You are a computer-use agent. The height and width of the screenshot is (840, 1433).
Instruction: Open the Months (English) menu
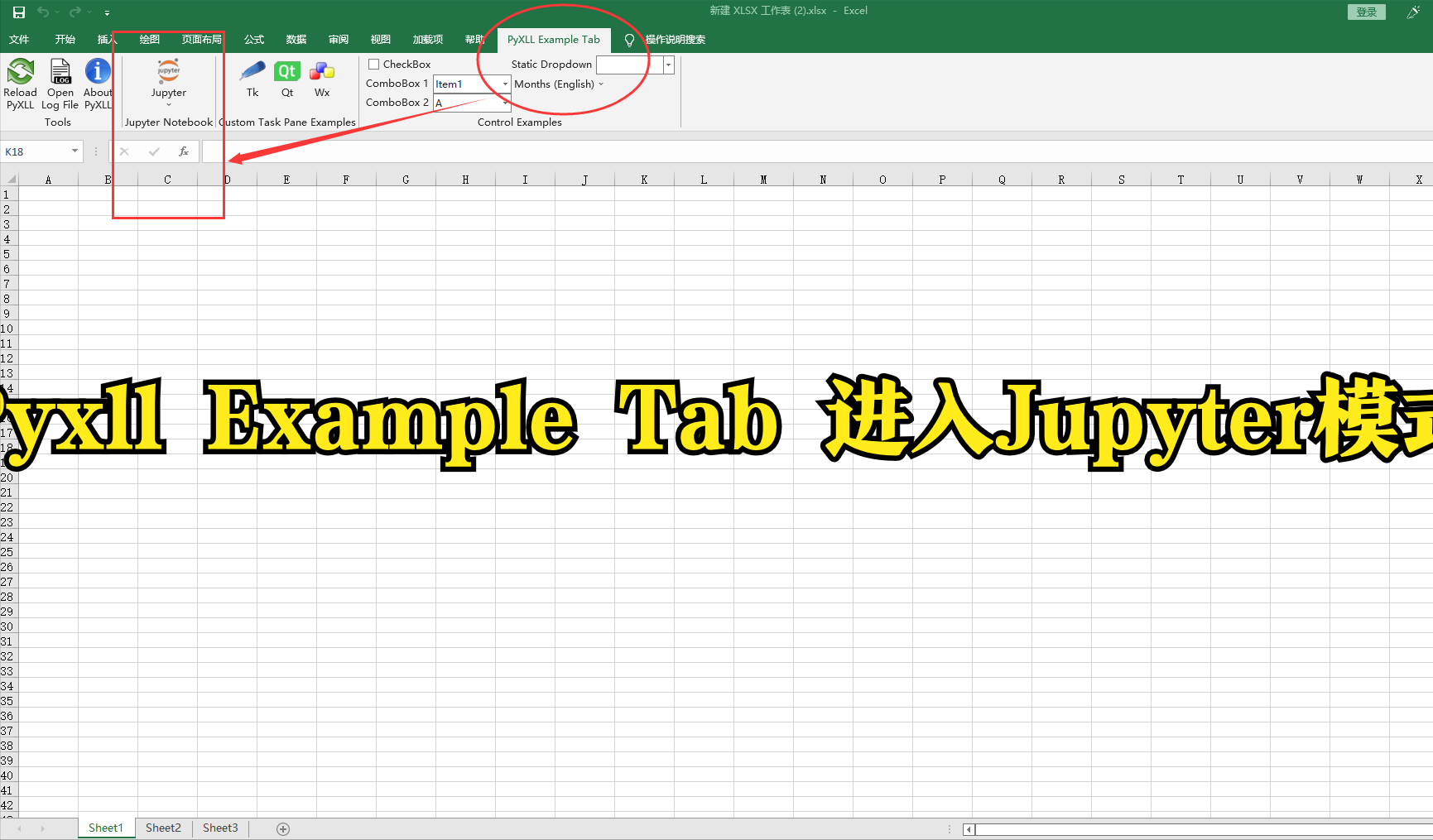point(559,84)
